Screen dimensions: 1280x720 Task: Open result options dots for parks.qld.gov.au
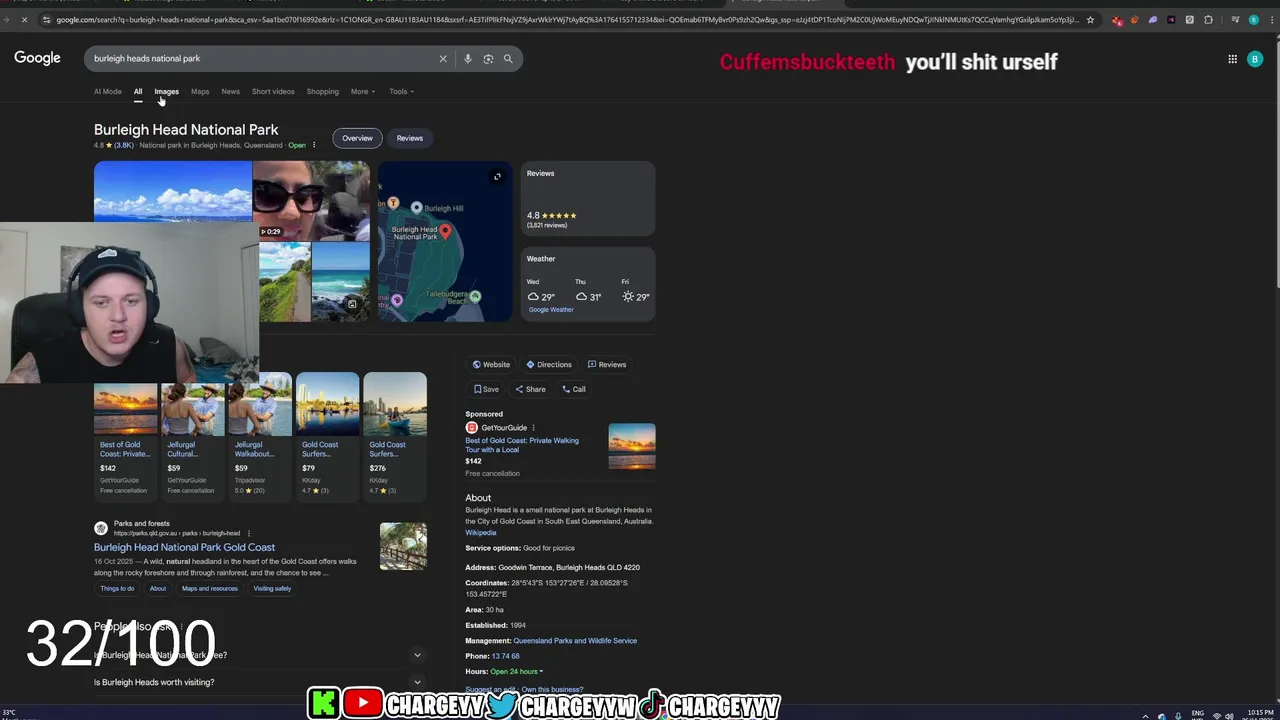coord(249,533)
